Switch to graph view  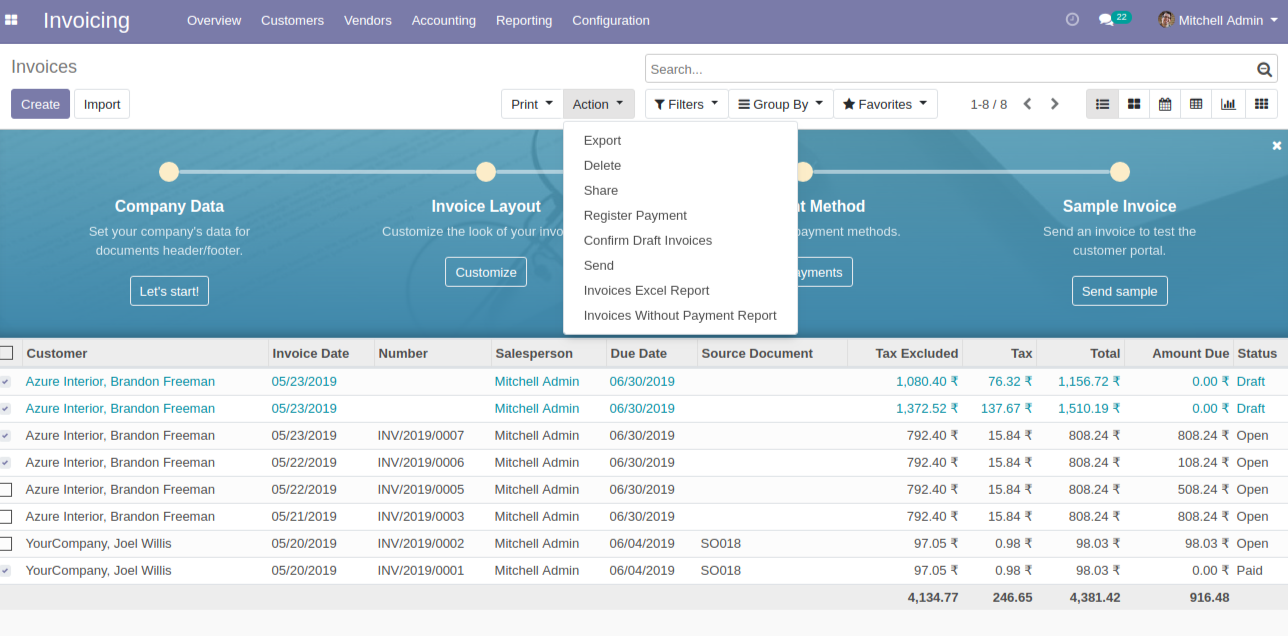(x=1228, y=104)
